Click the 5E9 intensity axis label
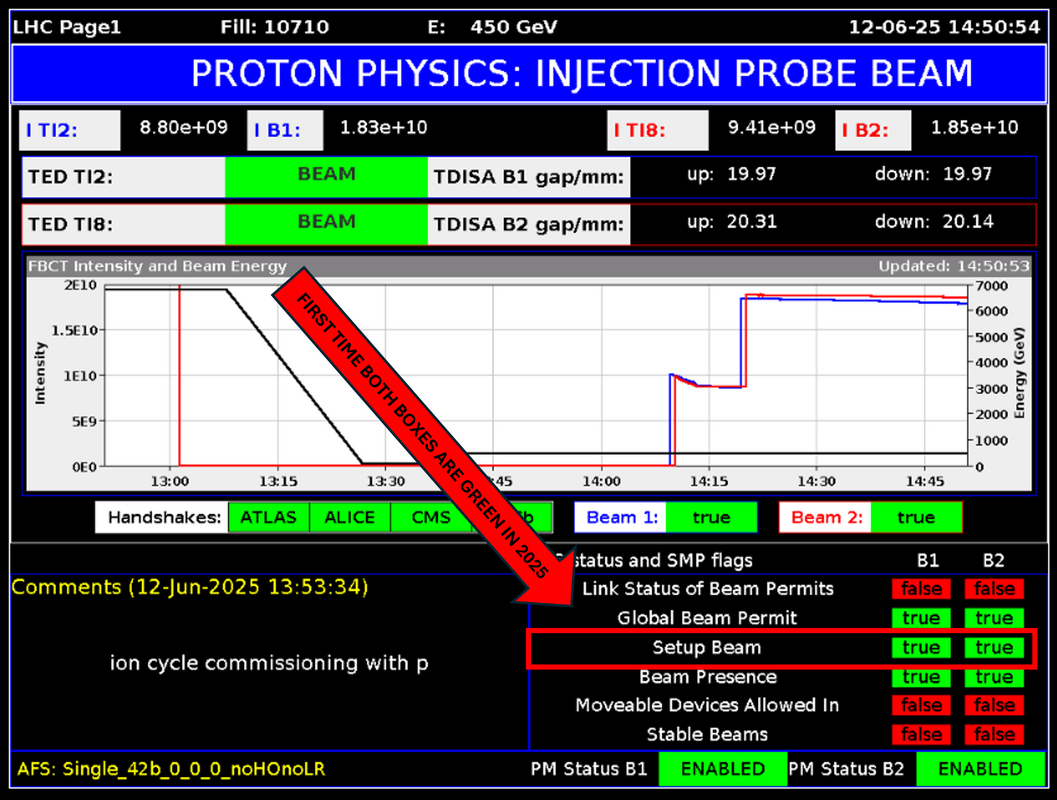The width and height of the screenshot is (1057, 800). [x=84, y=421]
